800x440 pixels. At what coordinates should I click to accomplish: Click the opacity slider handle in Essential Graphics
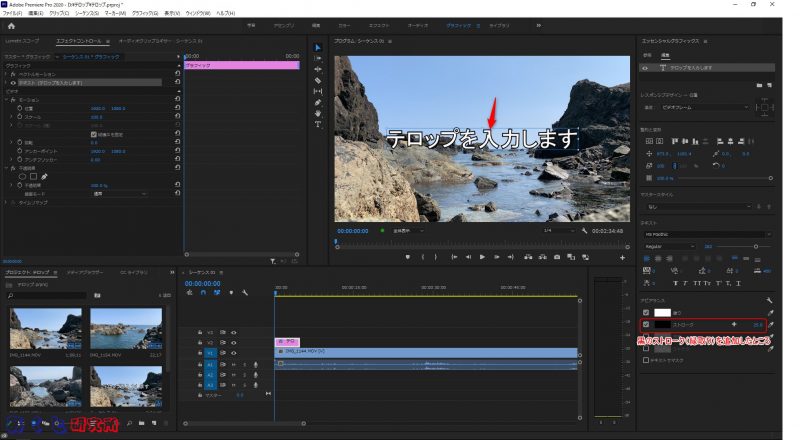pyautogui.click(x=770, y=178)
